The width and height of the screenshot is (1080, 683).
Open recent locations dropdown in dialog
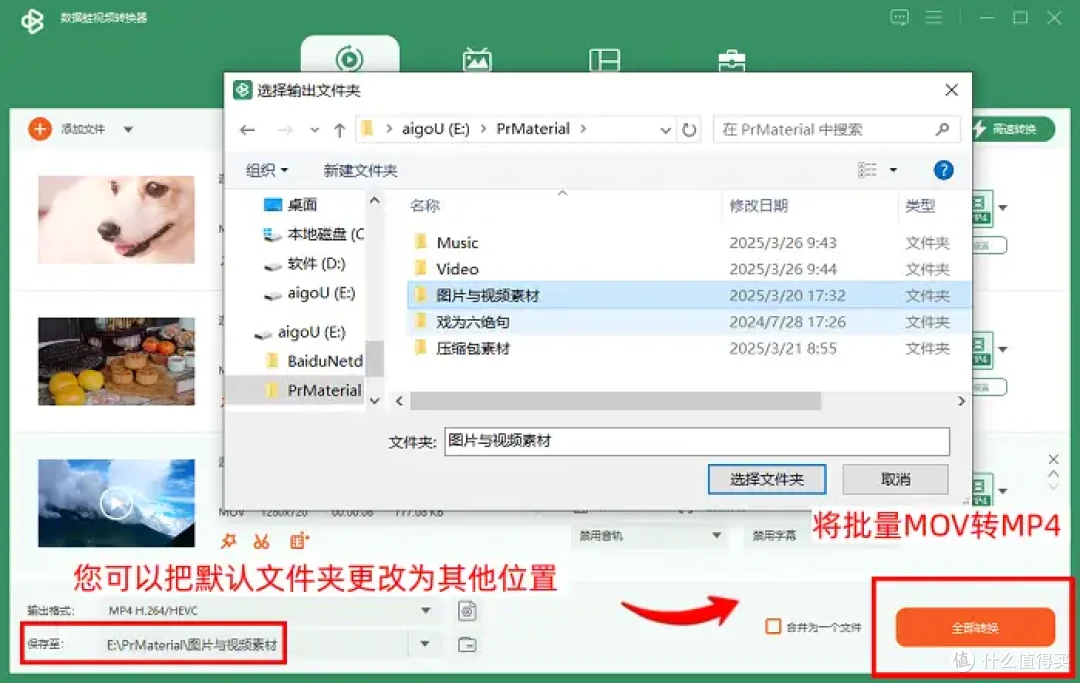click(x=314, y=129)
